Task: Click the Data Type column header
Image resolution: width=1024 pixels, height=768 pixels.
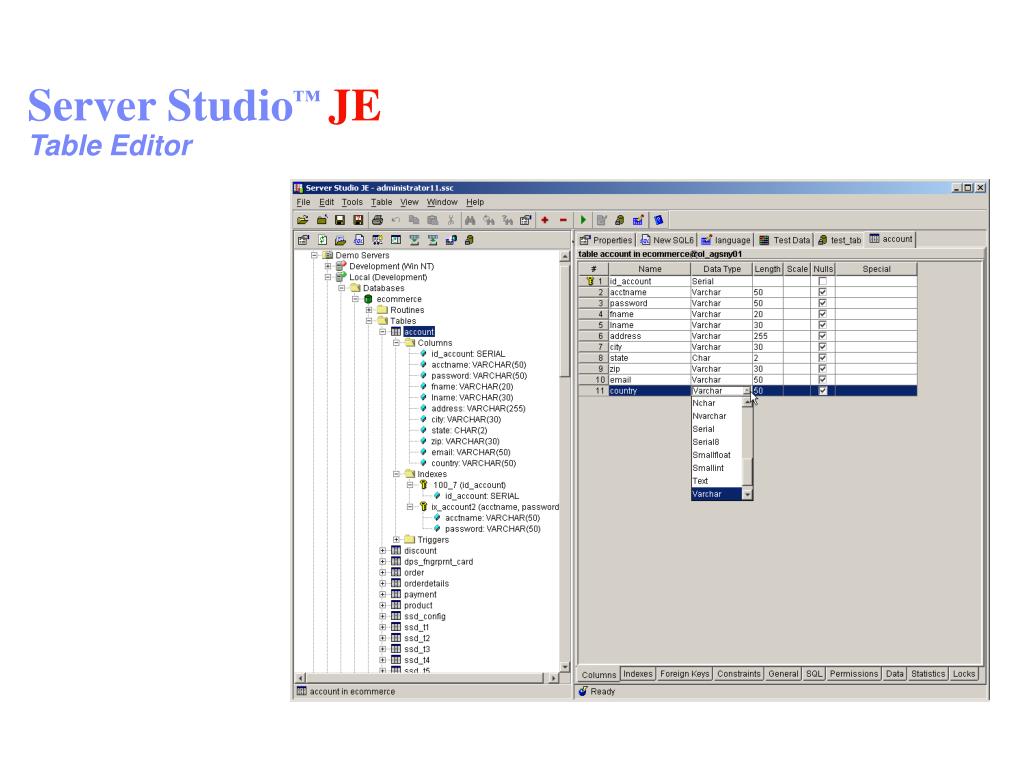Action: click(x=722, y=269)
